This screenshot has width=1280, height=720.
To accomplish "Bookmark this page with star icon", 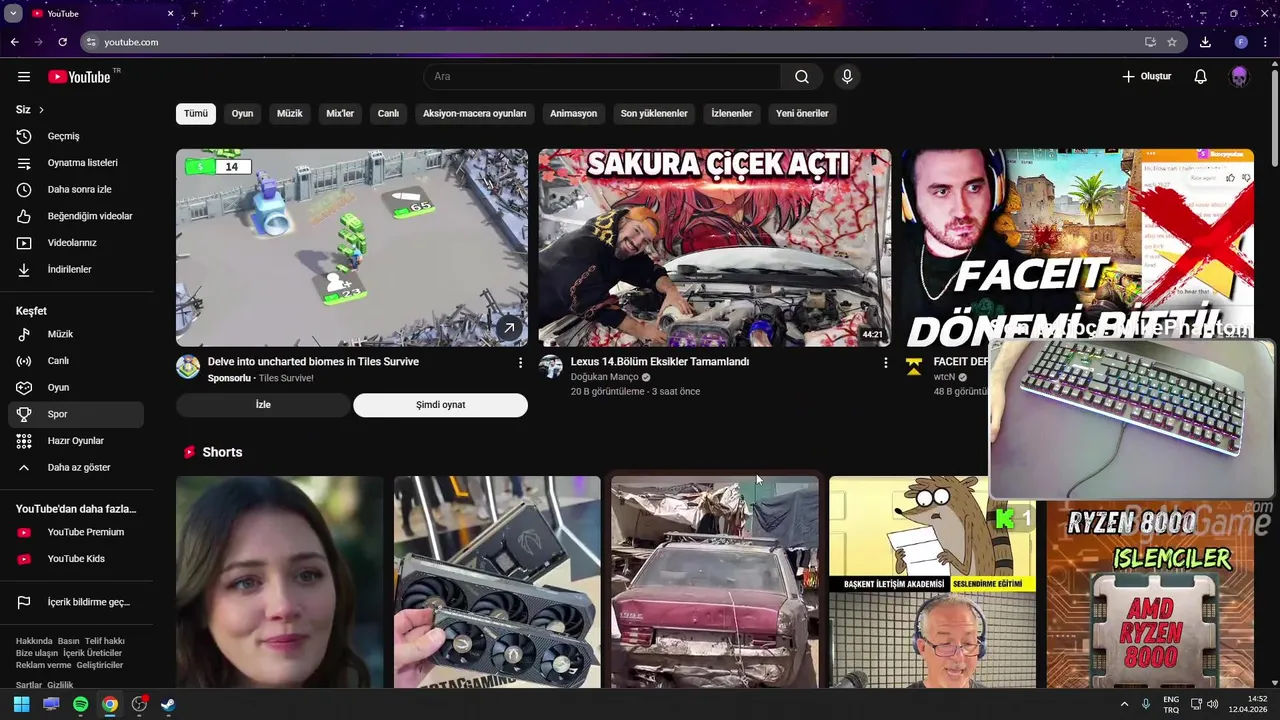I will click(x=1172, y=42).
